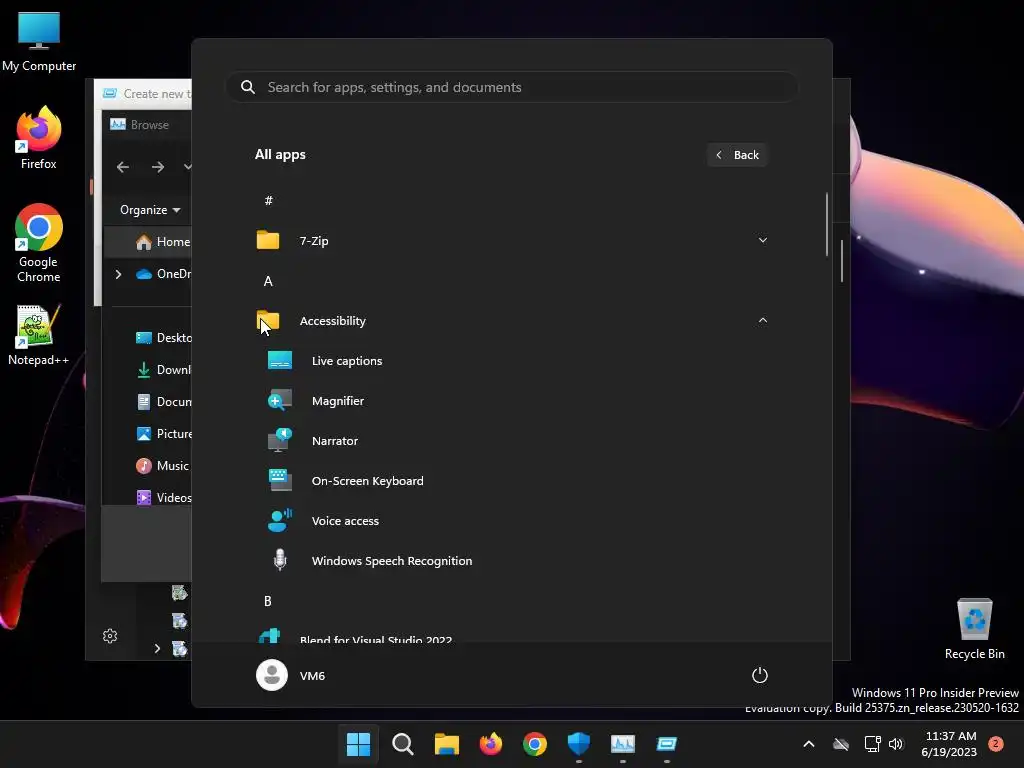
Task: Click OneDrive disconnected tray icon
Action: [x=841, y=744]
